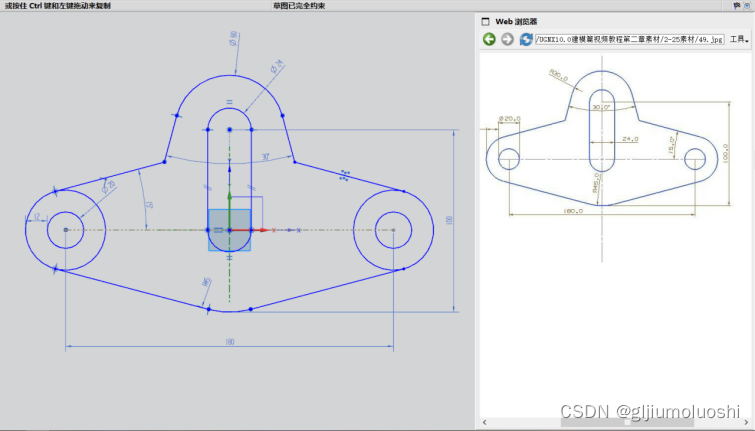Select the 100 vertical dimension in sketch
This screenshot has height=431, width=755.
pyautogui.click(x=449, y=220)
